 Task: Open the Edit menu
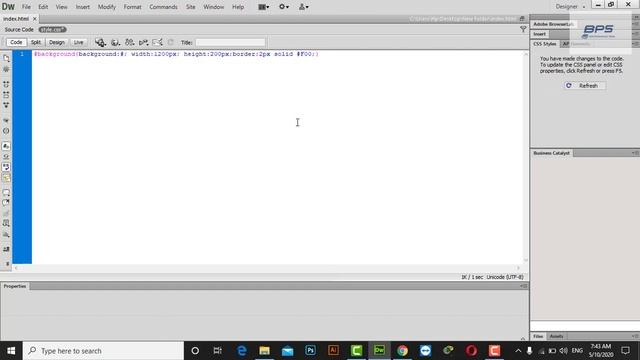tap(43, 7)
